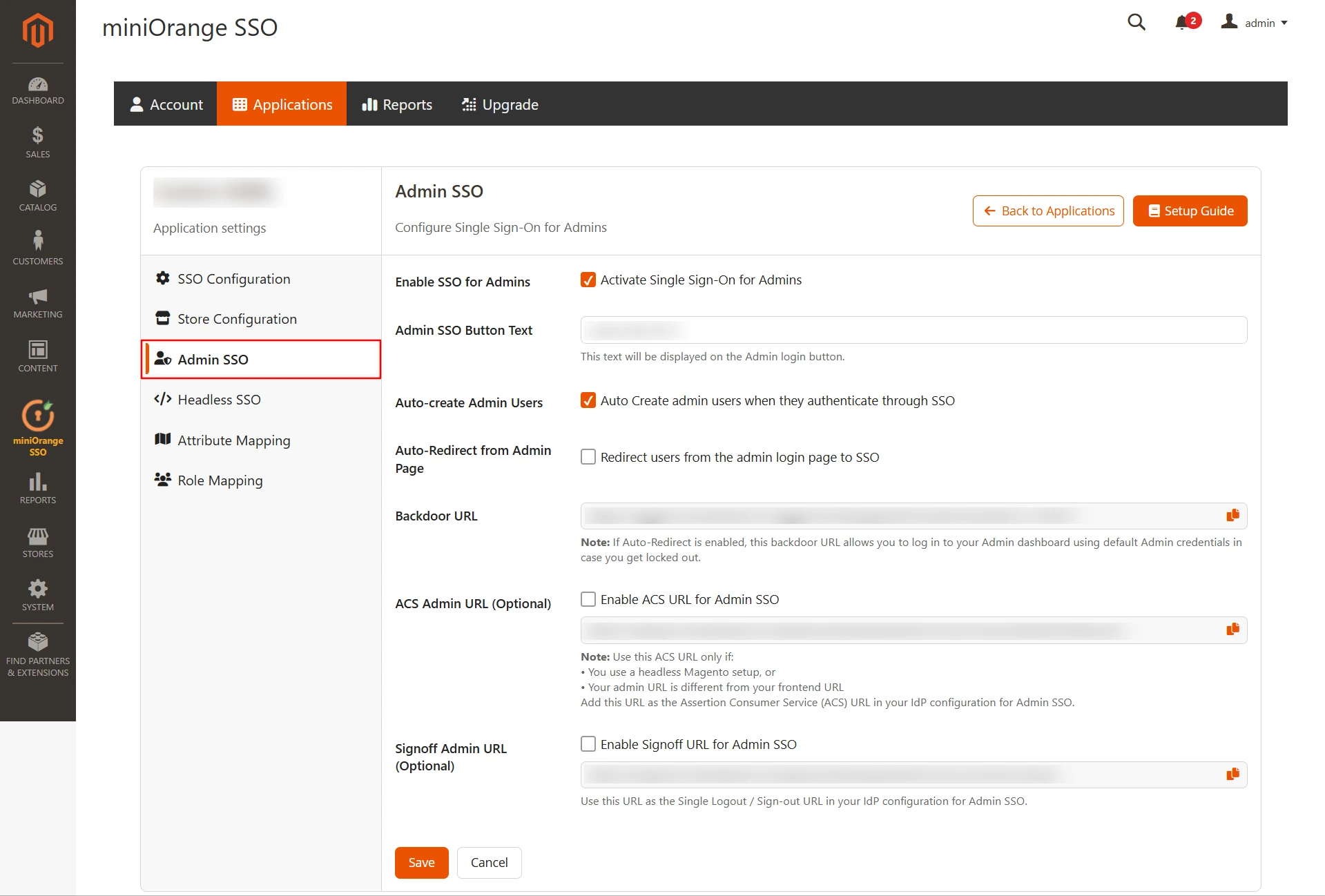The image size is (1325, 896).
Task: Copy the ACS Admin URL
Action: pos(1232,630)
